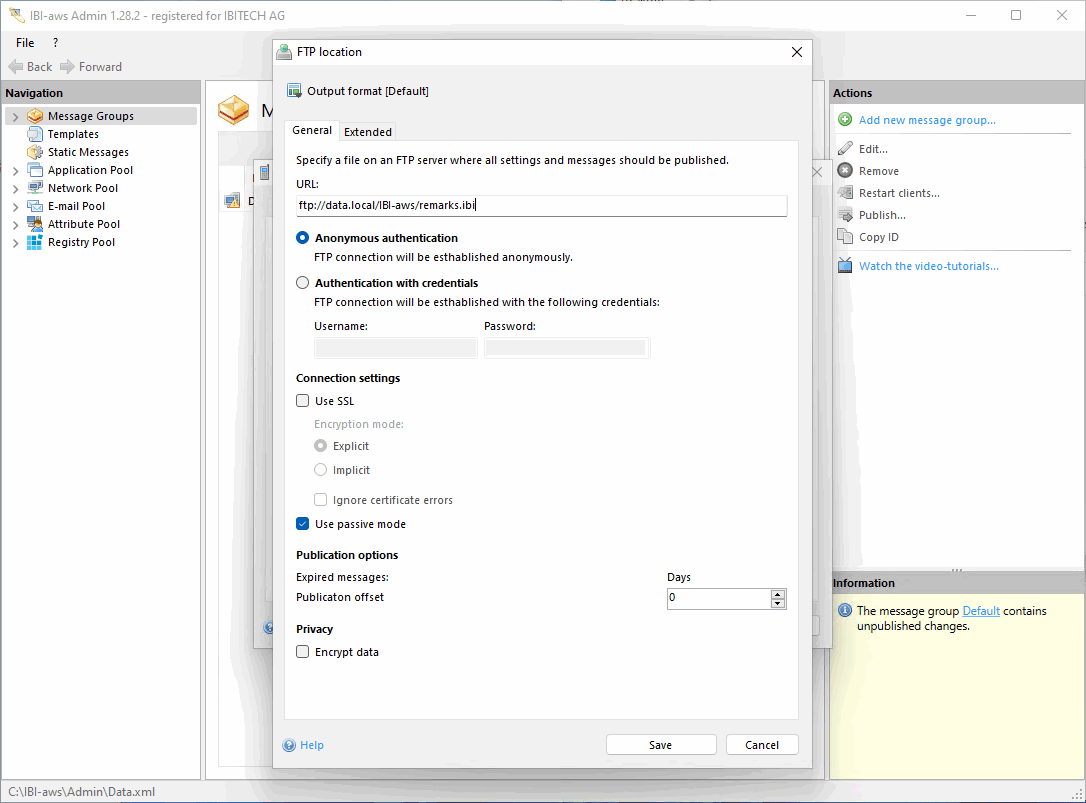Click the Remove icon in Actions panel

coord(845,171)
